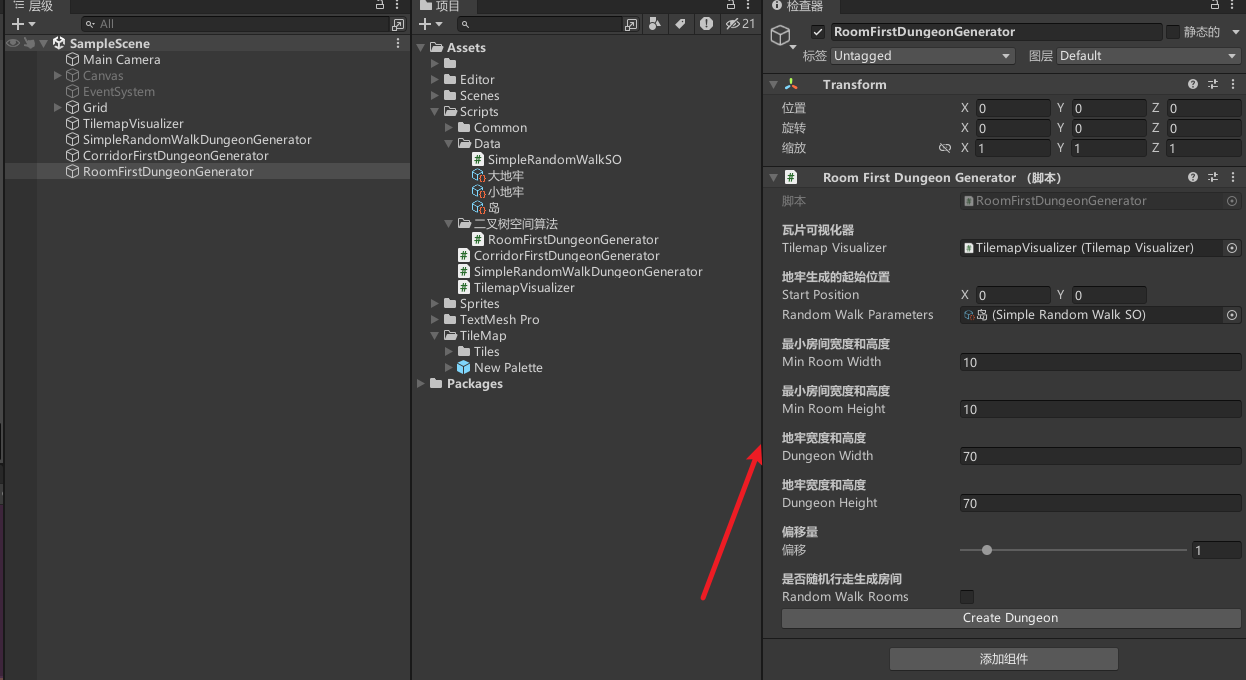
Task: Uncheck the RoomFirstDungeonGenerator active checkbox
Action: (x=817, y=31)
